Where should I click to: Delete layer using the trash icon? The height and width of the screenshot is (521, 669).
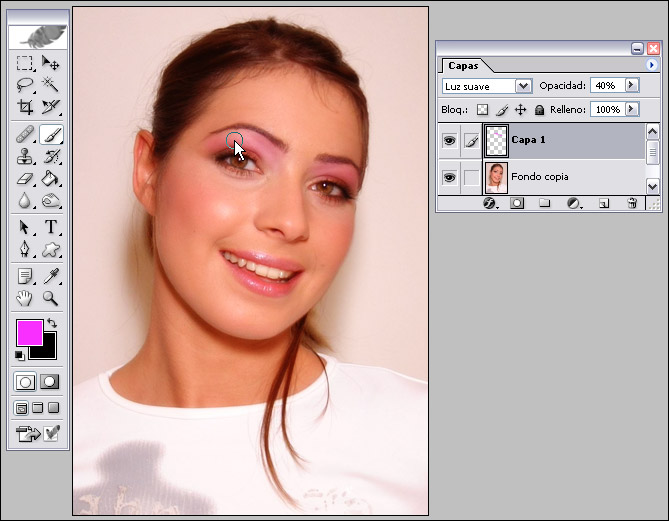click(x=631, y=203)
